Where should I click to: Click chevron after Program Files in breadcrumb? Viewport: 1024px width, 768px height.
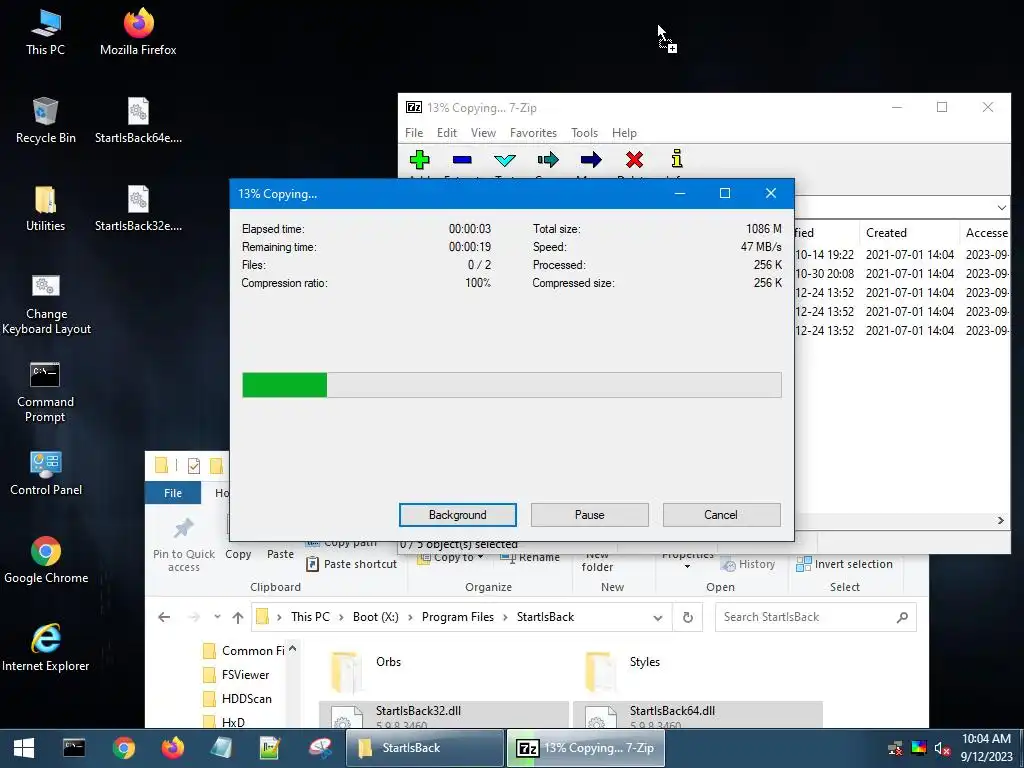pos(505,617)
